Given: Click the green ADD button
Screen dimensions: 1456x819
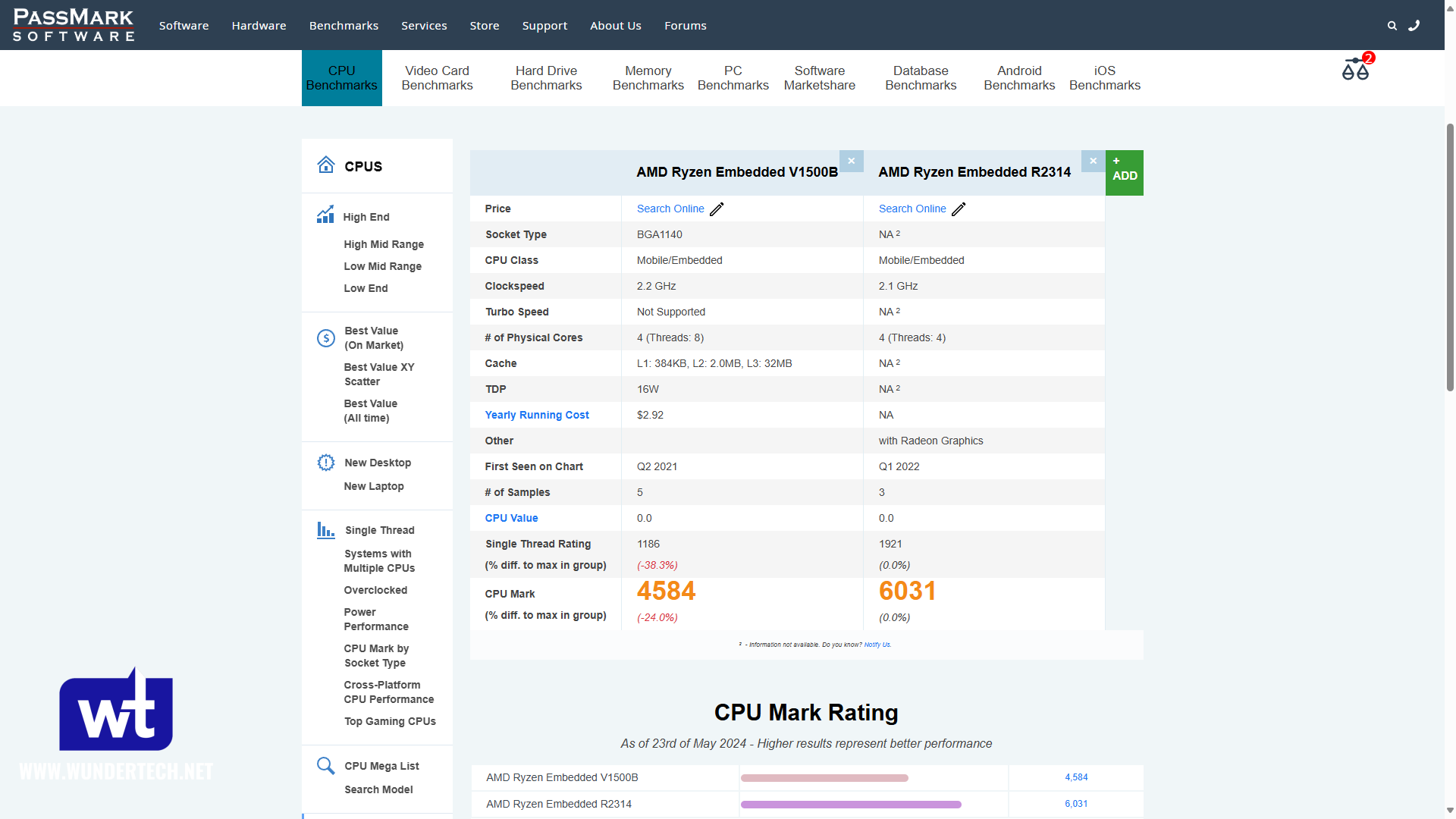Looking at the screenshot, I should point(1125,173).
